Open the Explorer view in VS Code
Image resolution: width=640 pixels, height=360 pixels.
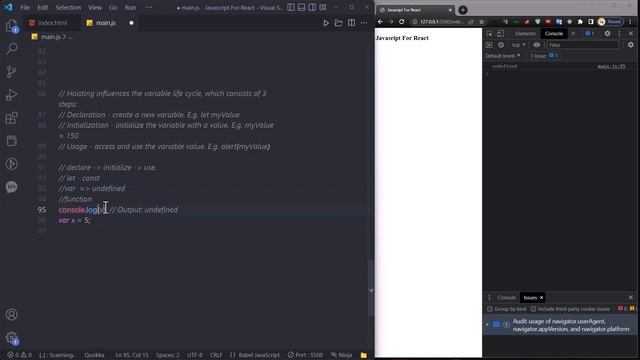click(x=11, y=26)
